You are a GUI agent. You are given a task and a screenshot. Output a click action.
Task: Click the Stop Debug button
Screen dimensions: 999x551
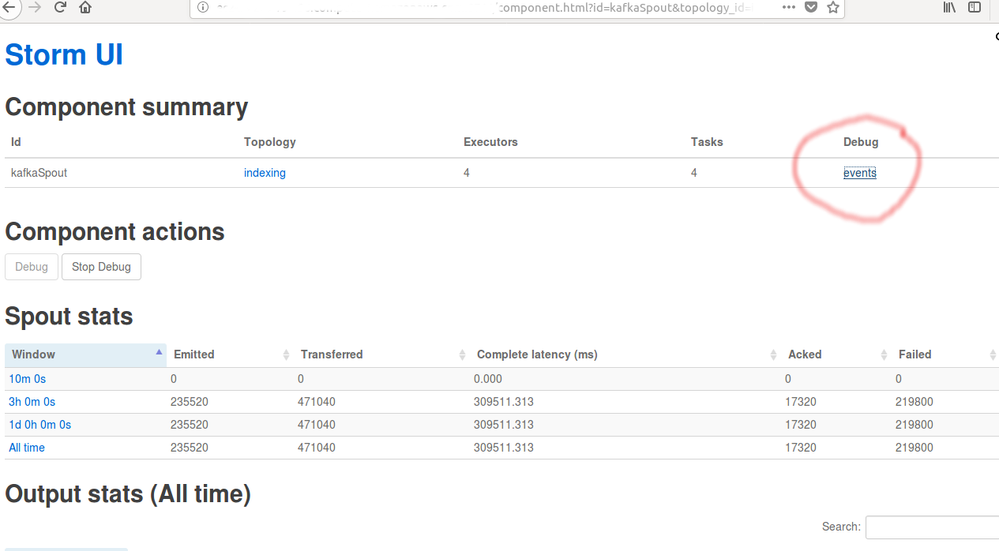click(x=101, y=267)
